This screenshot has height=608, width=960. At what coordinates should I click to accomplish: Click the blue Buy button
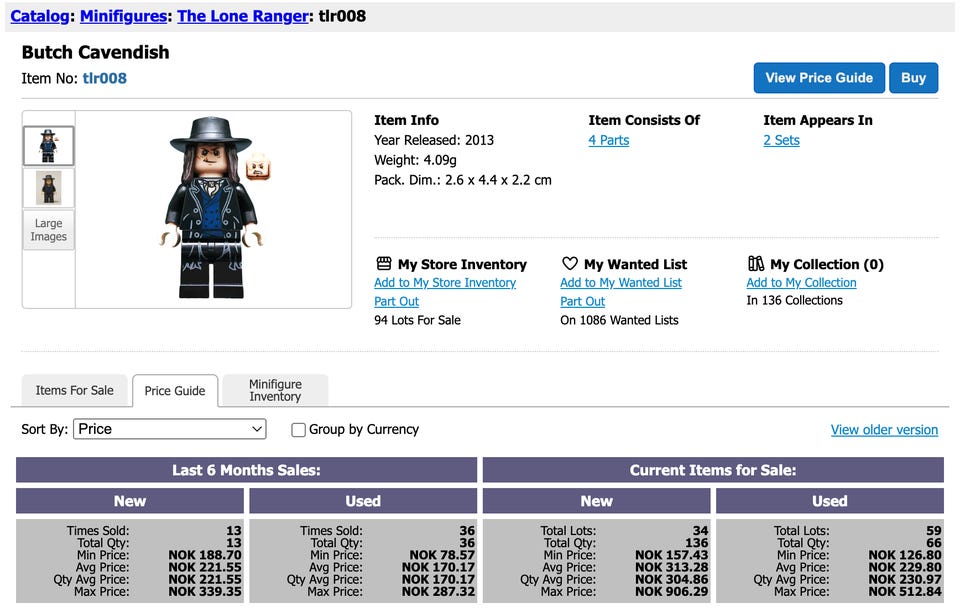click(x=913, y=78)
